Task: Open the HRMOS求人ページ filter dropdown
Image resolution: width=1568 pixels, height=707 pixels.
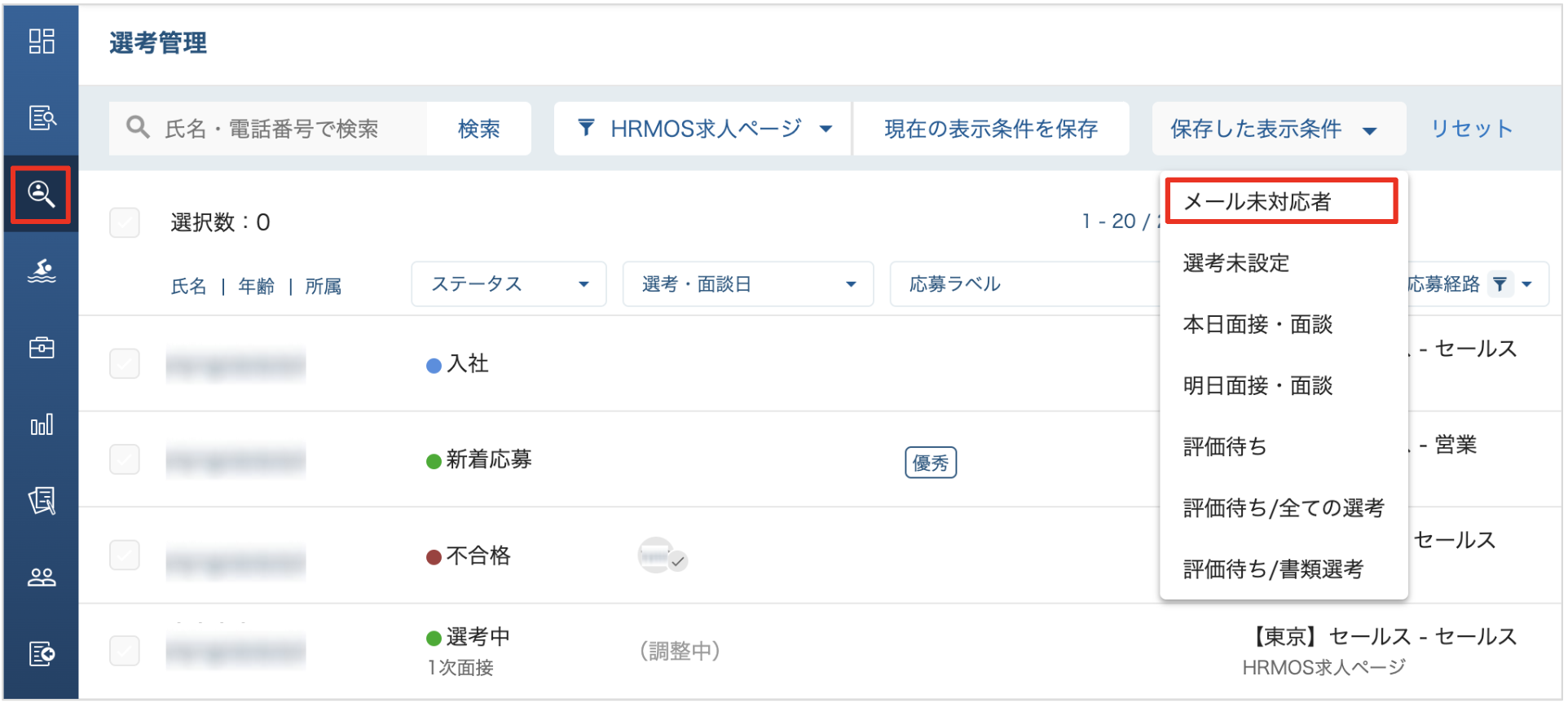Action: coord(703,129)
